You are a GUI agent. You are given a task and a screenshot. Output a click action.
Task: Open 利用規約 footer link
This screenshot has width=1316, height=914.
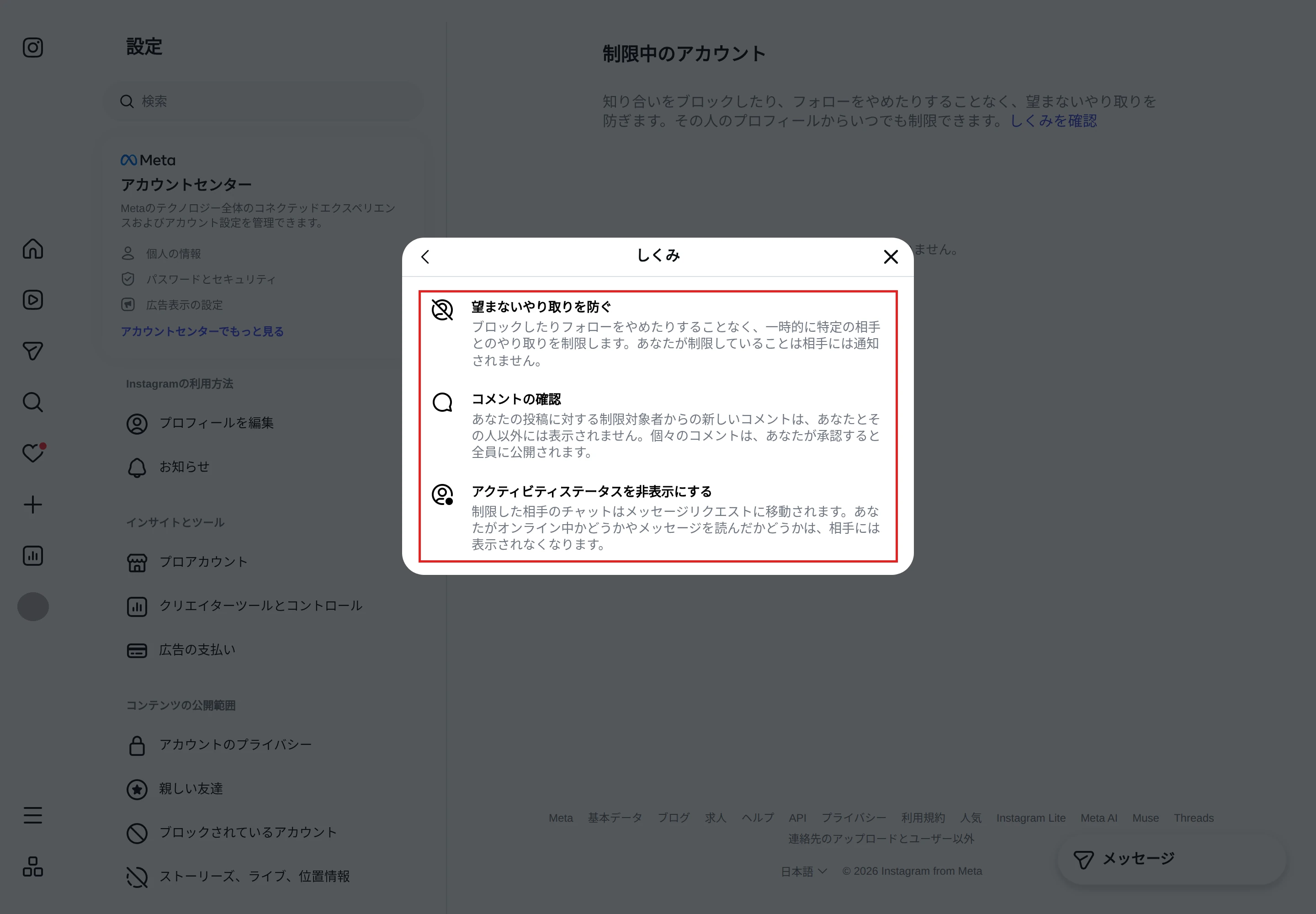click(923, 818)
